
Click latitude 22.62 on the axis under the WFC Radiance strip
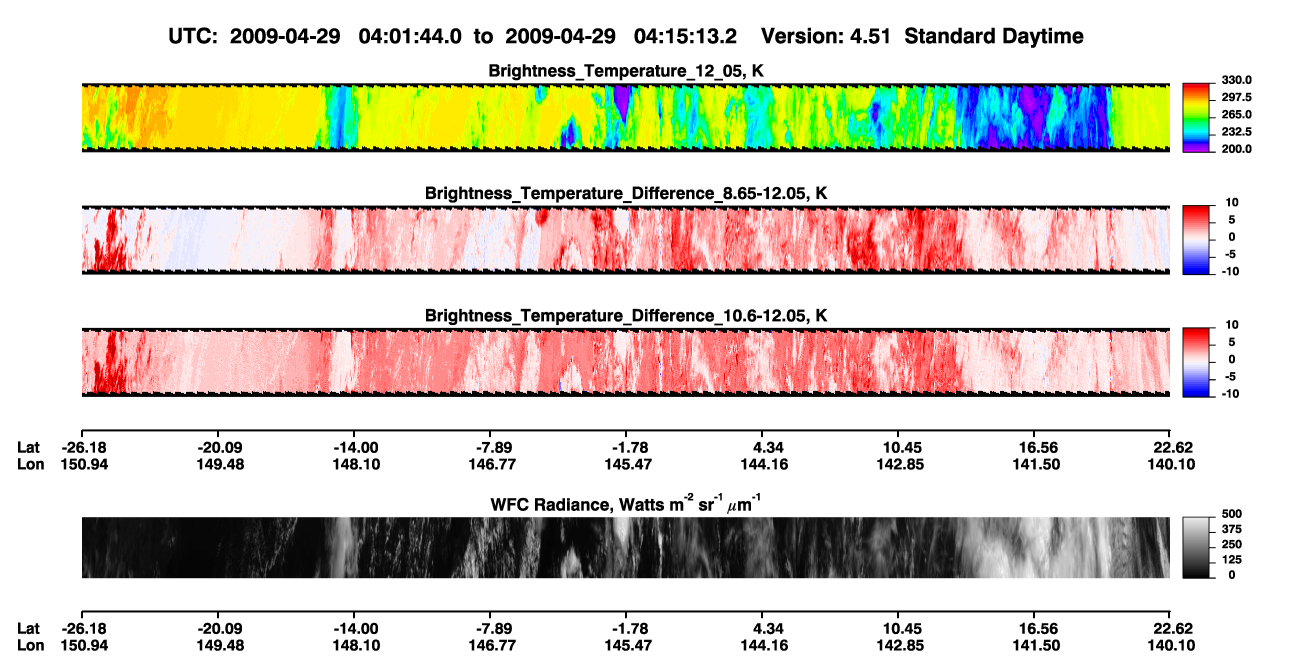pyautogui.click(x=1172, y=628)
